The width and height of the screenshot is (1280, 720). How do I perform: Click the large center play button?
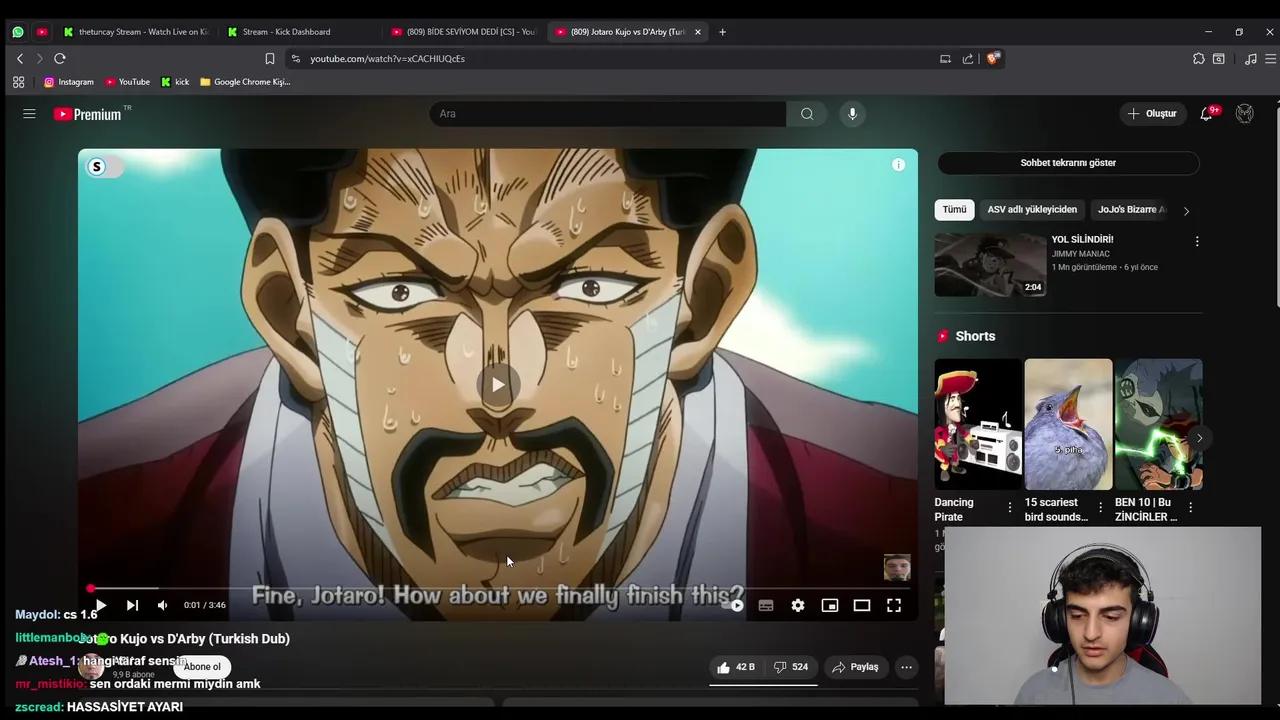[x=498, y=385]
